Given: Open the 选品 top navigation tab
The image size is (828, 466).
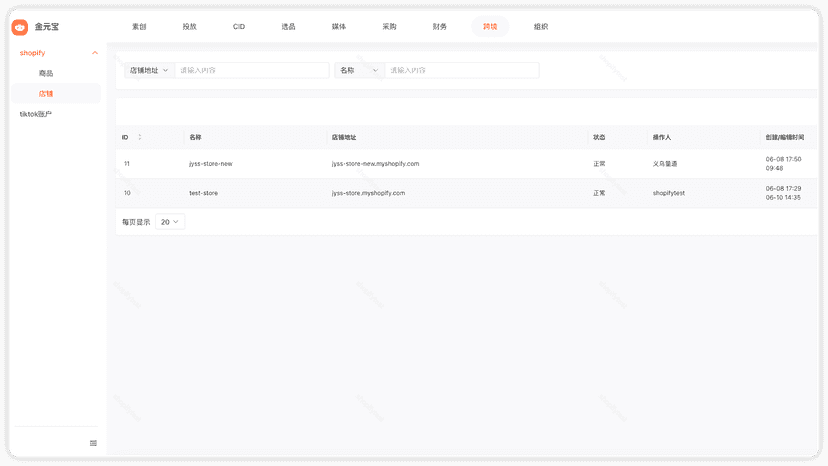Looking at the screenshot, I should tap(288, 26).
